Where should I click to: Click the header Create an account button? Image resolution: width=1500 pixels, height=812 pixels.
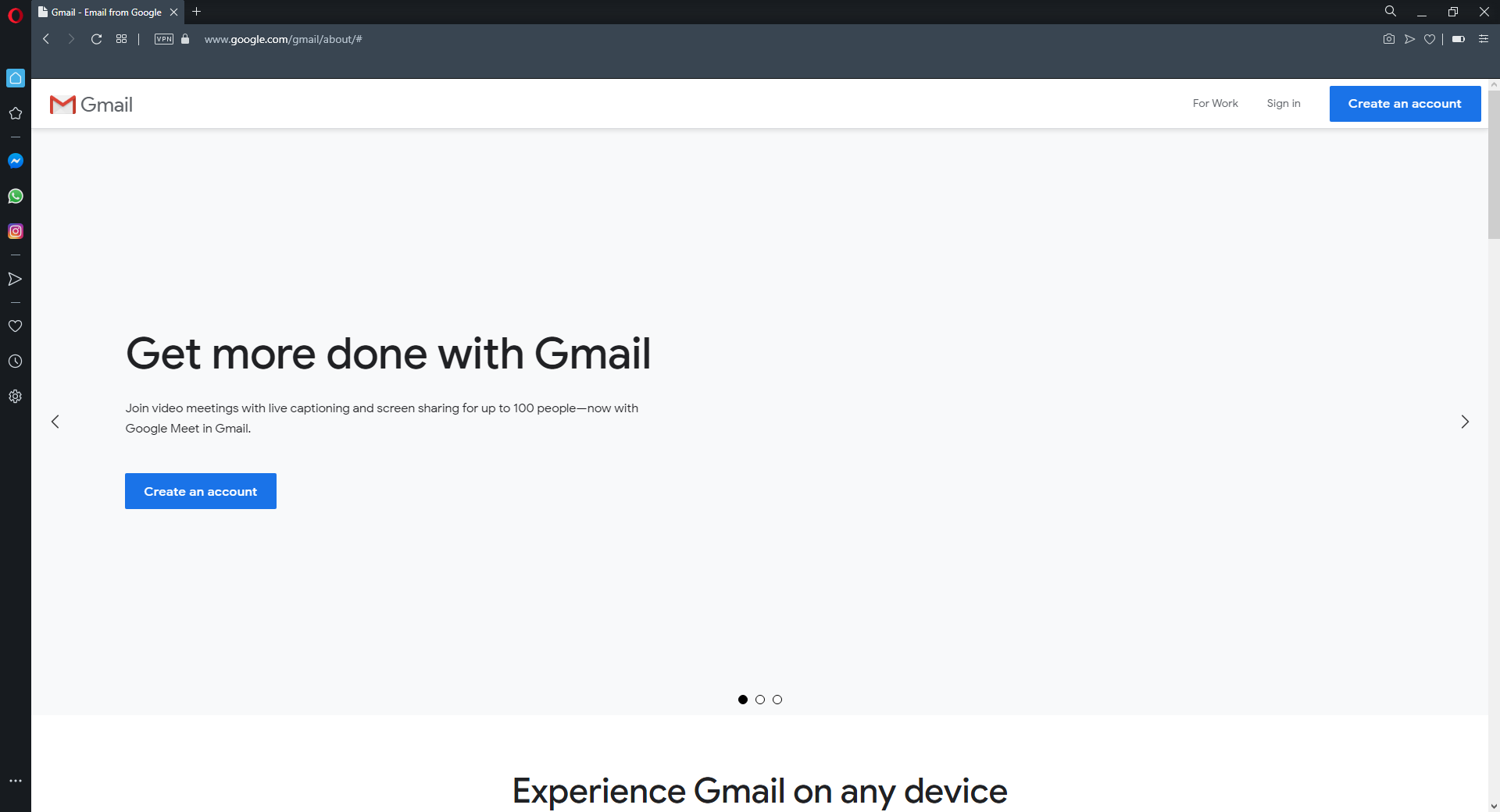[x=1405, y=104]
